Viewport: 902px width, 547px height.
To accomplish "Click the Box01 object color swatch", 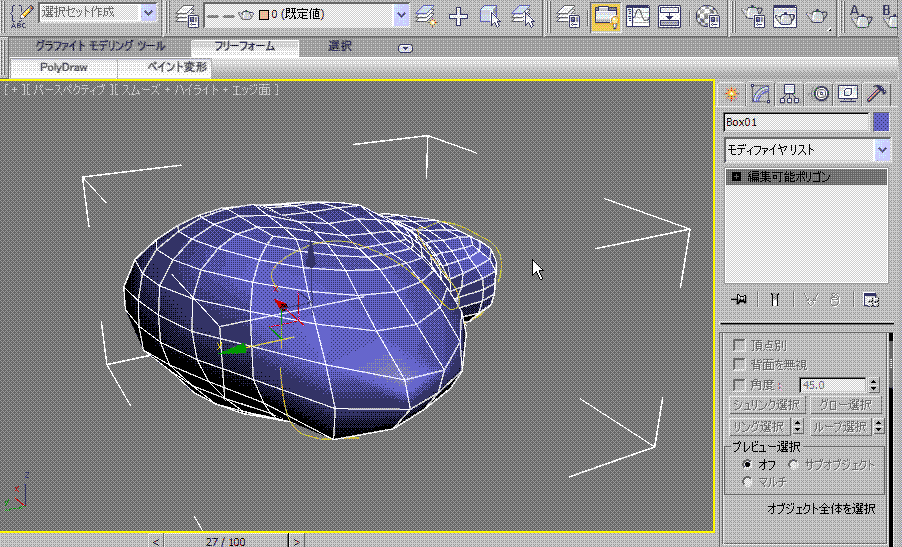I will pyautogui.click(x=880, y=122).
